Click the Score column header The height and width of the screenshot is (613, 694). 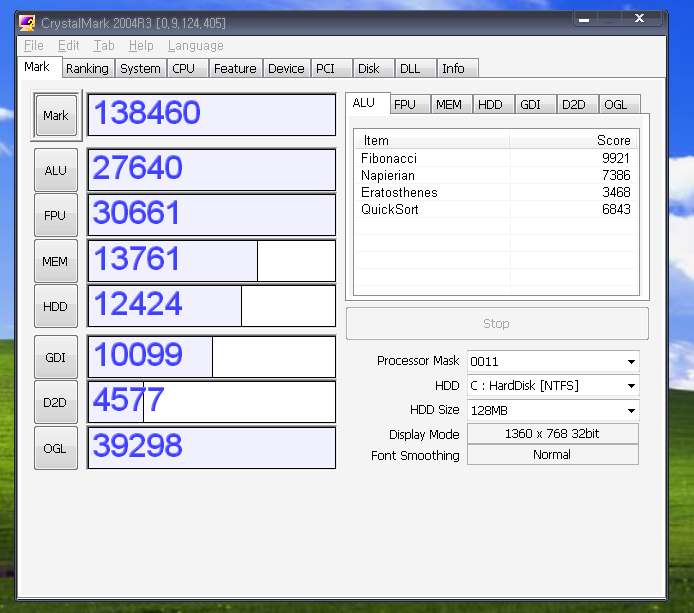574,140
